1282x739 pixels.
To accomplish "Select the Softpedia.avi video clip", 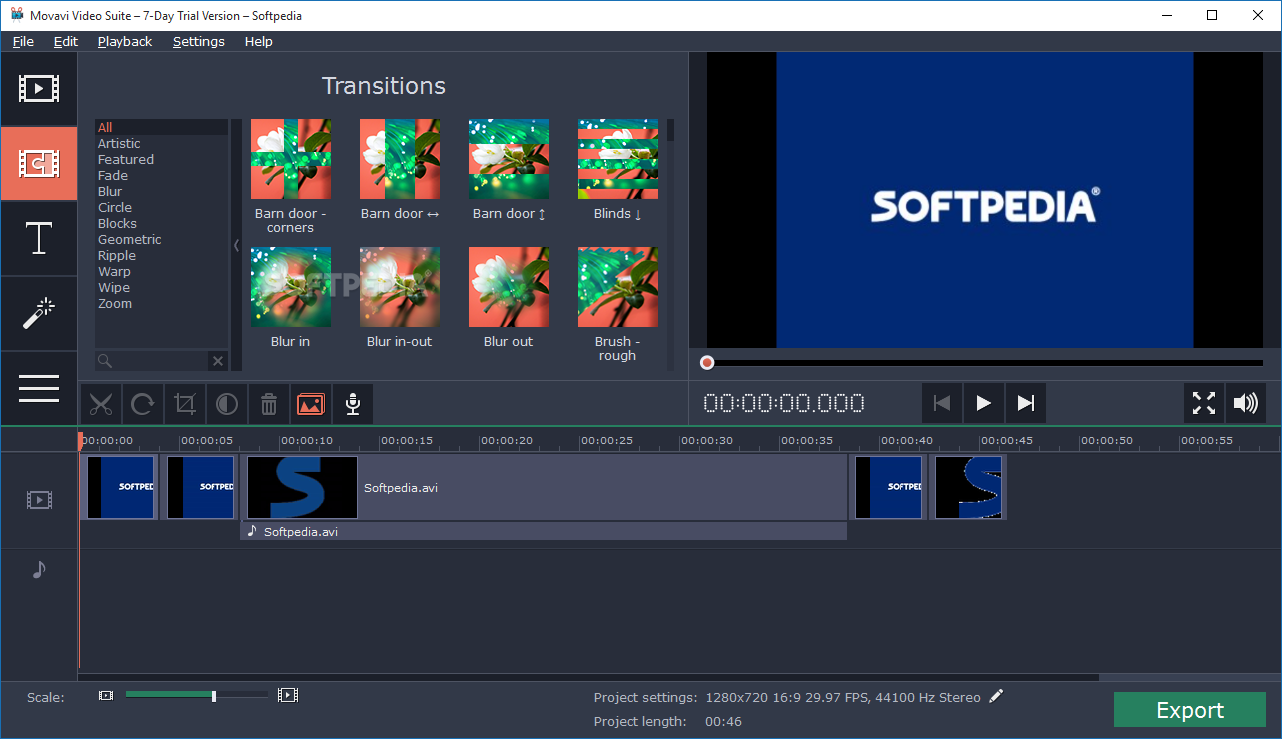I will click(545, 488).
